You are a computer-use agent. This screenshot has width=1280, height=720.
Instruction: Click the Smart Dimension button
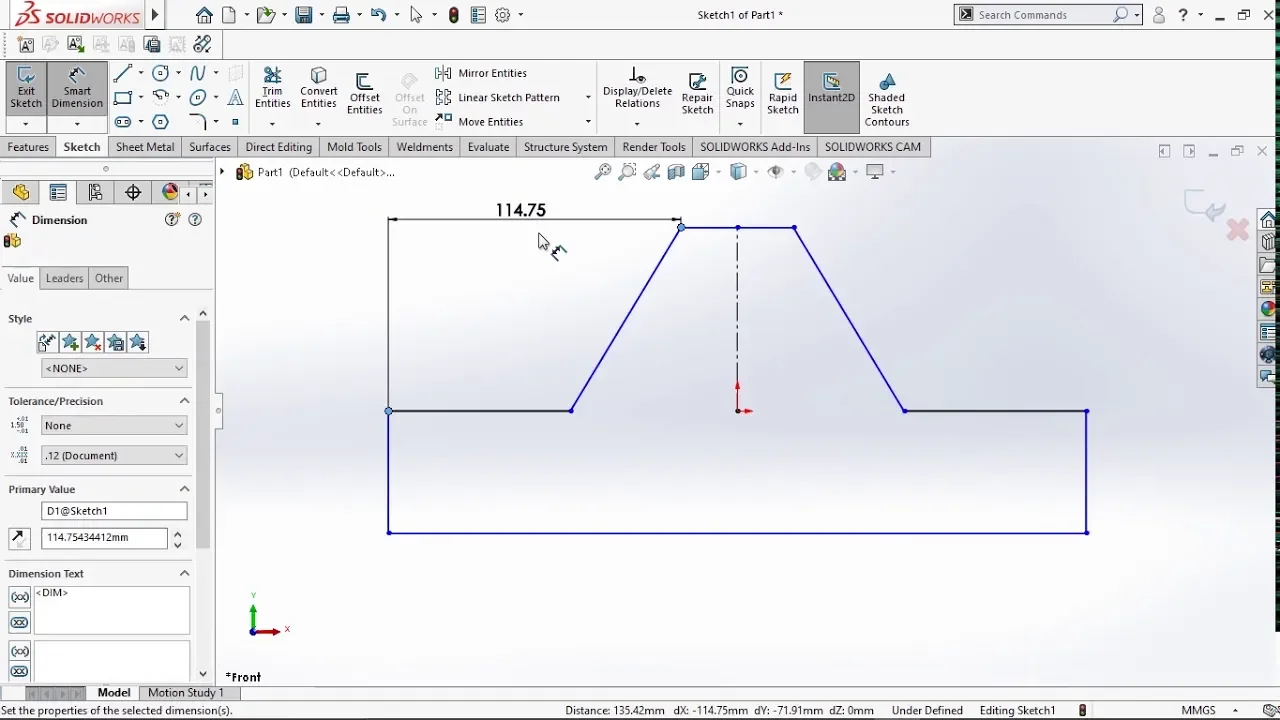[x=77, y=90]
